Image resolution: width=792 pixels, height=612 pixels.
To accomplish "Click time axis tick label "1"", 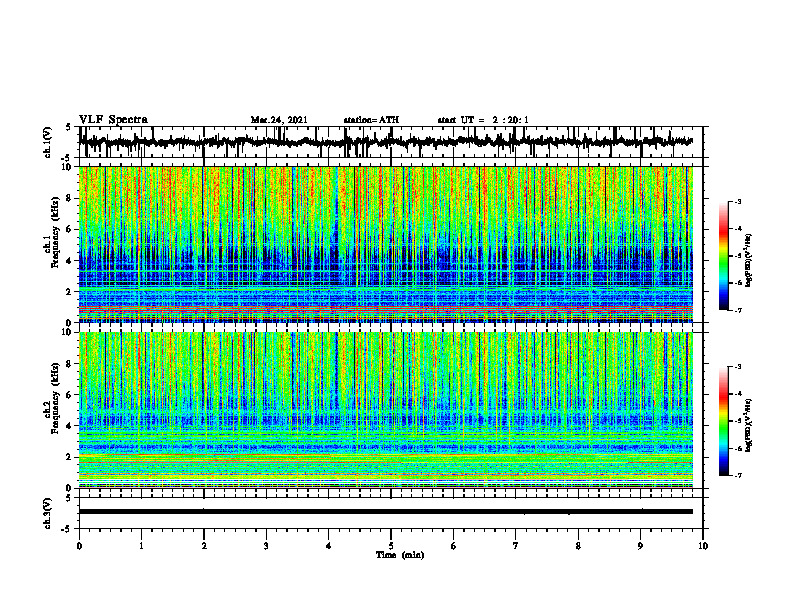I will (141, 546).
